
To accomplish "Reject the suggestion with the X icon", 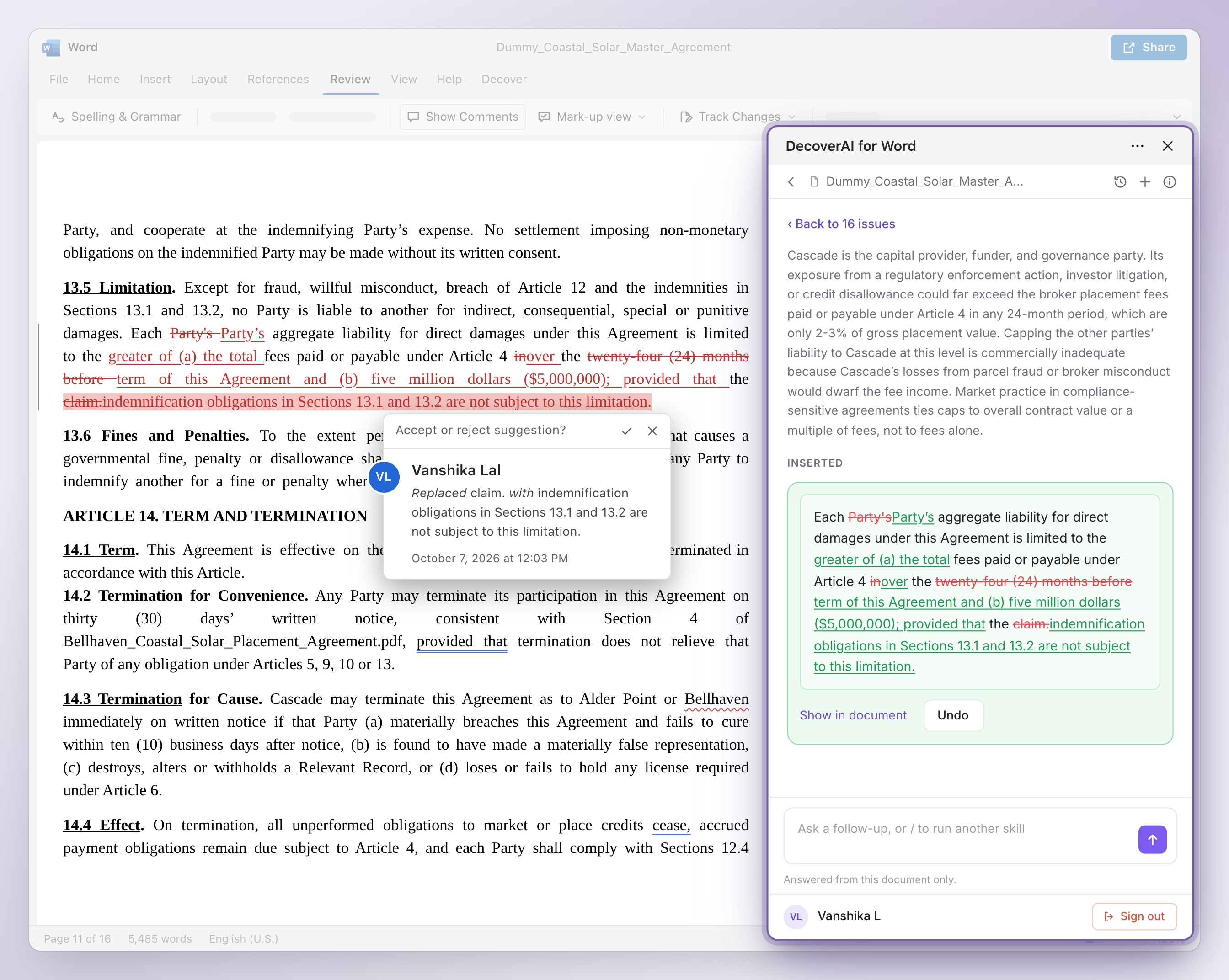I will [x=652, y=431].
